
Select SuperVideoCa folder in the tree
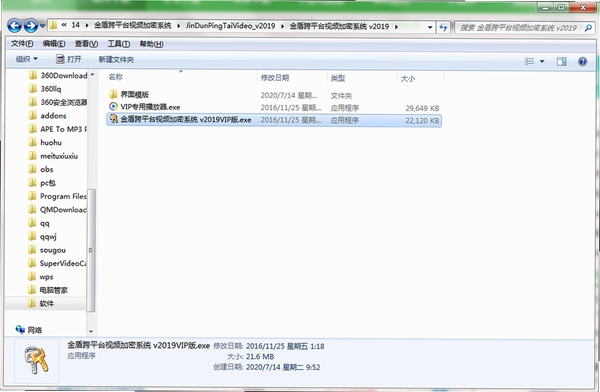(x=58, y=263)
